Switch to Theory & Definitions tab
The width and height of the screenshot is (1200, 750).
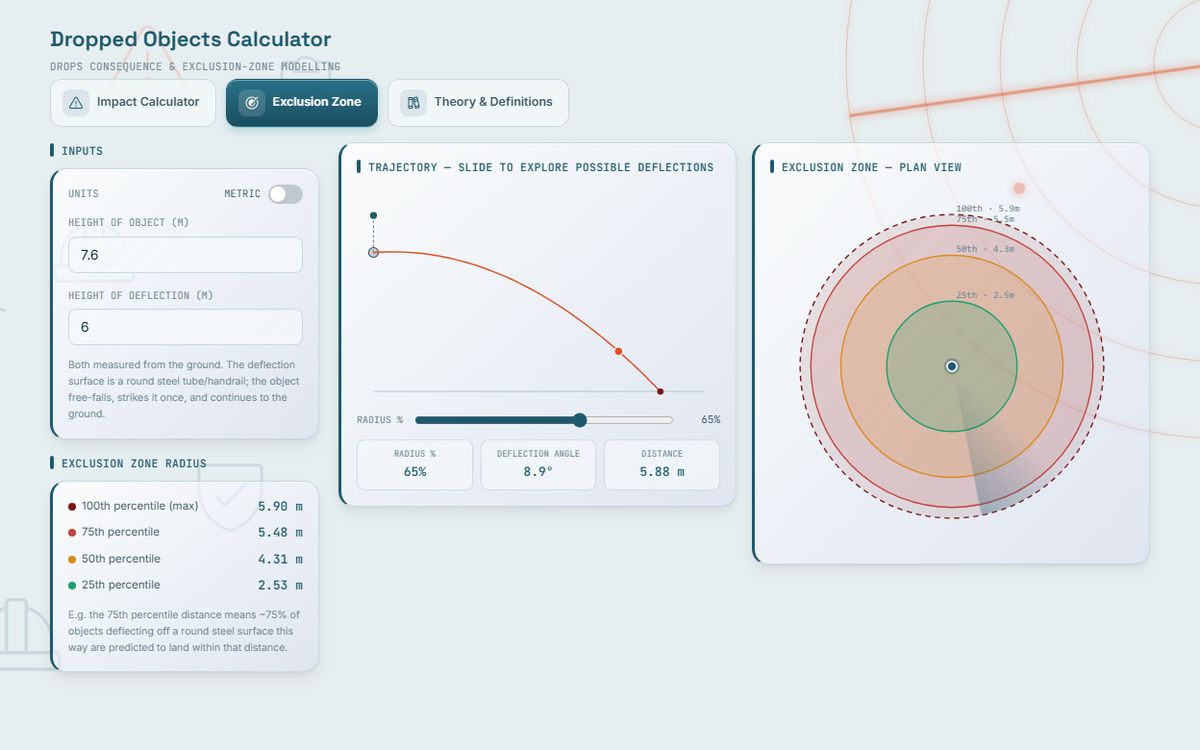[478, 103]
